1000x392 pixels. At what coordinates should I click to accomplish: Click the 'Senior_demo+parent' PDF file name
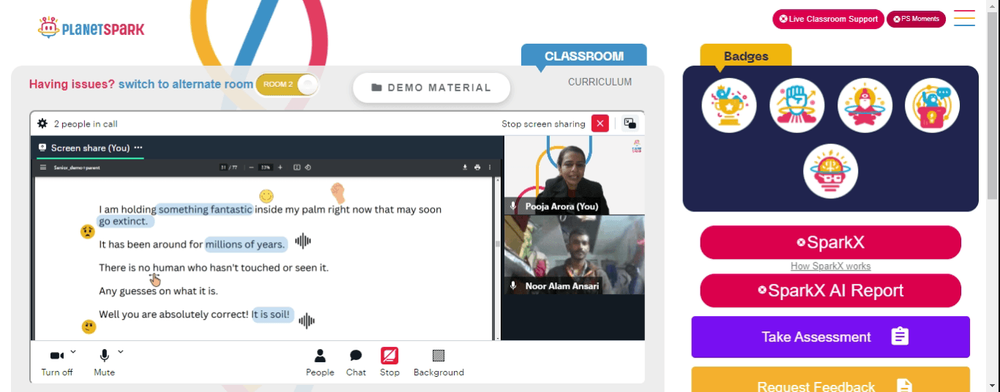point(77,168)
